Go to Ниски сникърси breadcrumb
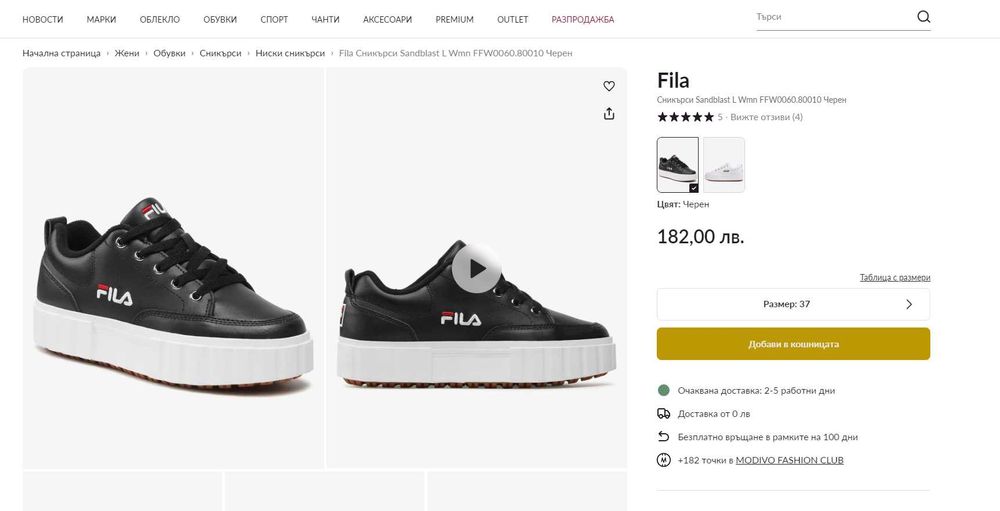1000x511 pixels. tap(290, 53)
